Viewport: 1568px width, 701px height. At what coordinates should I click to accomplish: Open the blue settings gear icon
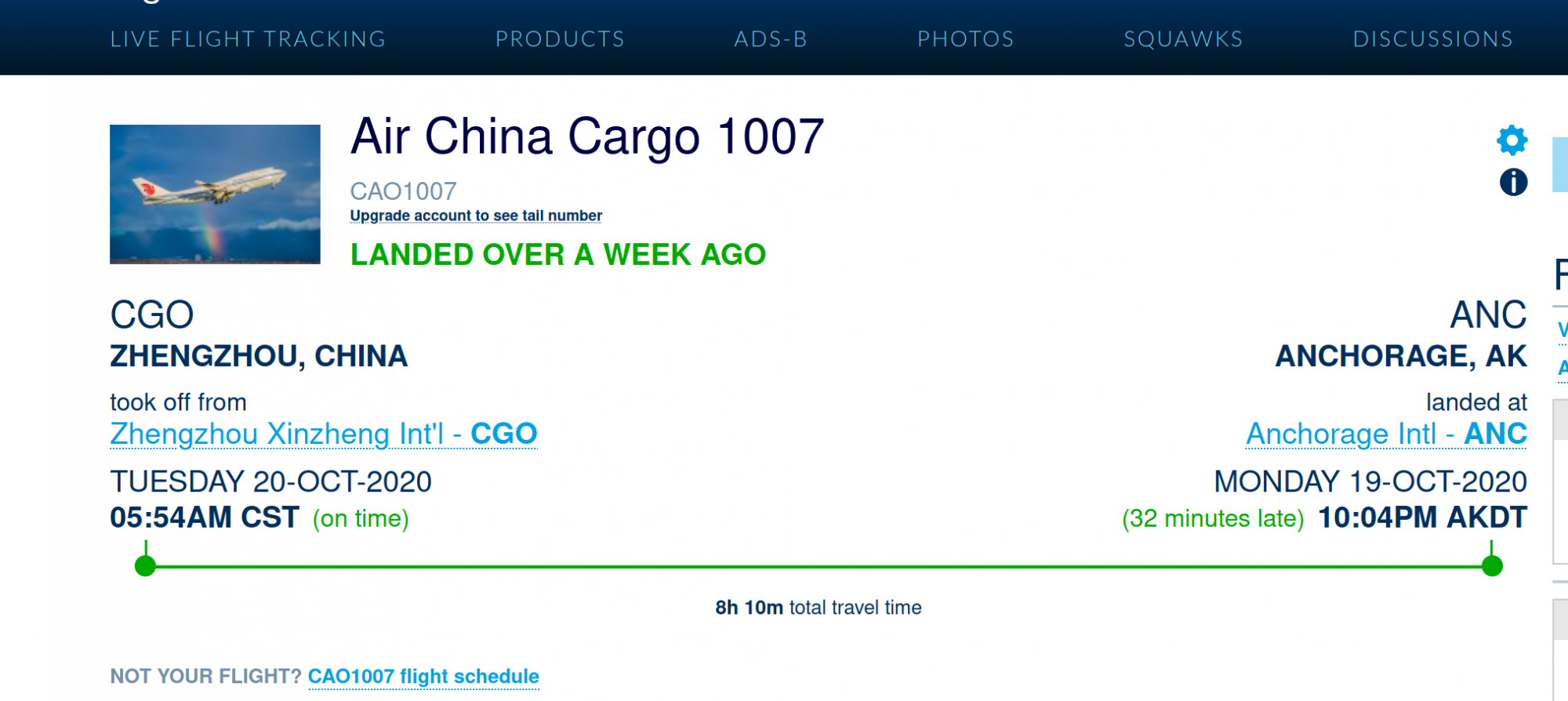tap(1512, 140)
